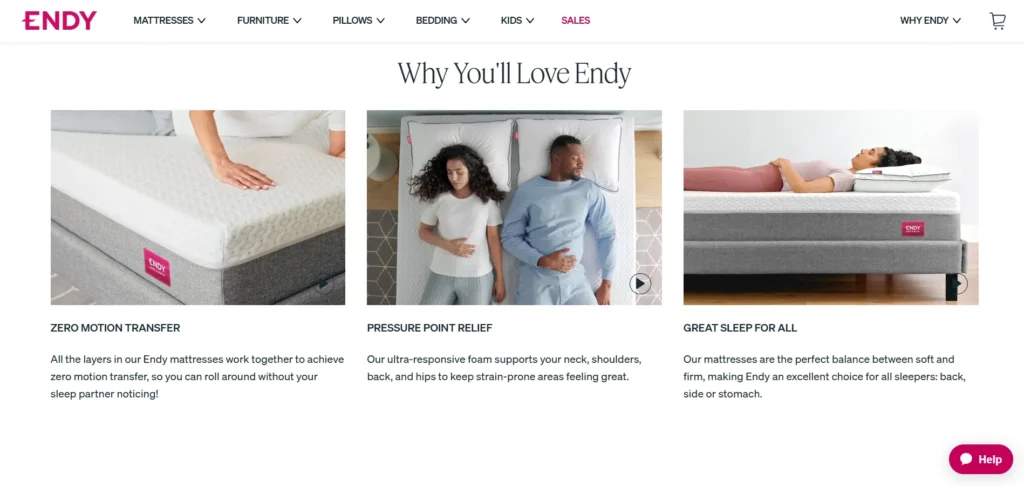Click the Great Sleep For All heading
The width and height of the screenshot is (1024, 486).
(740, 328)
